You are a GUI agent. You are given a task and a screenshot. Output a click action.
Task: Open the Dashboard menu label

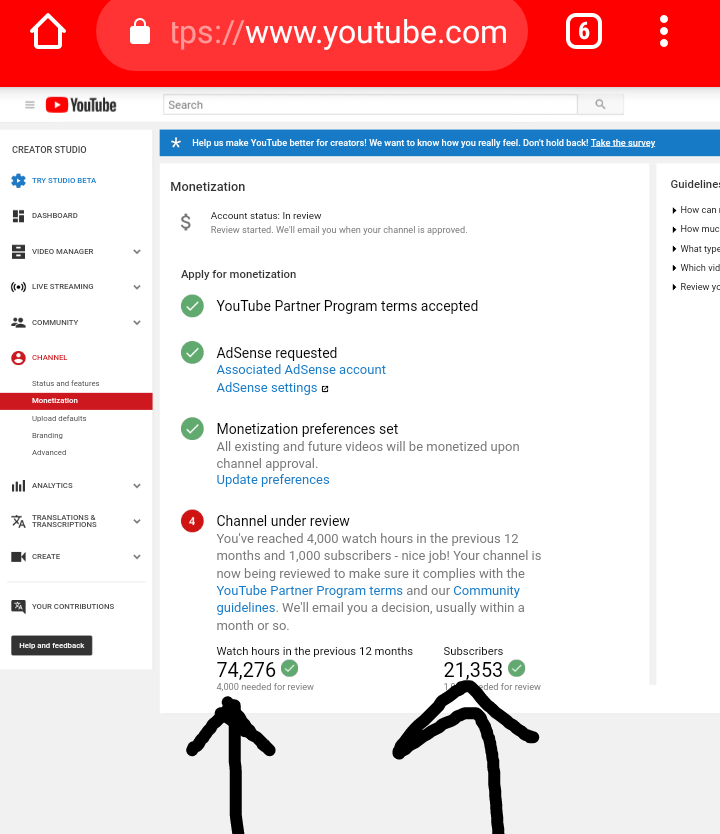[x=55, y=215]
